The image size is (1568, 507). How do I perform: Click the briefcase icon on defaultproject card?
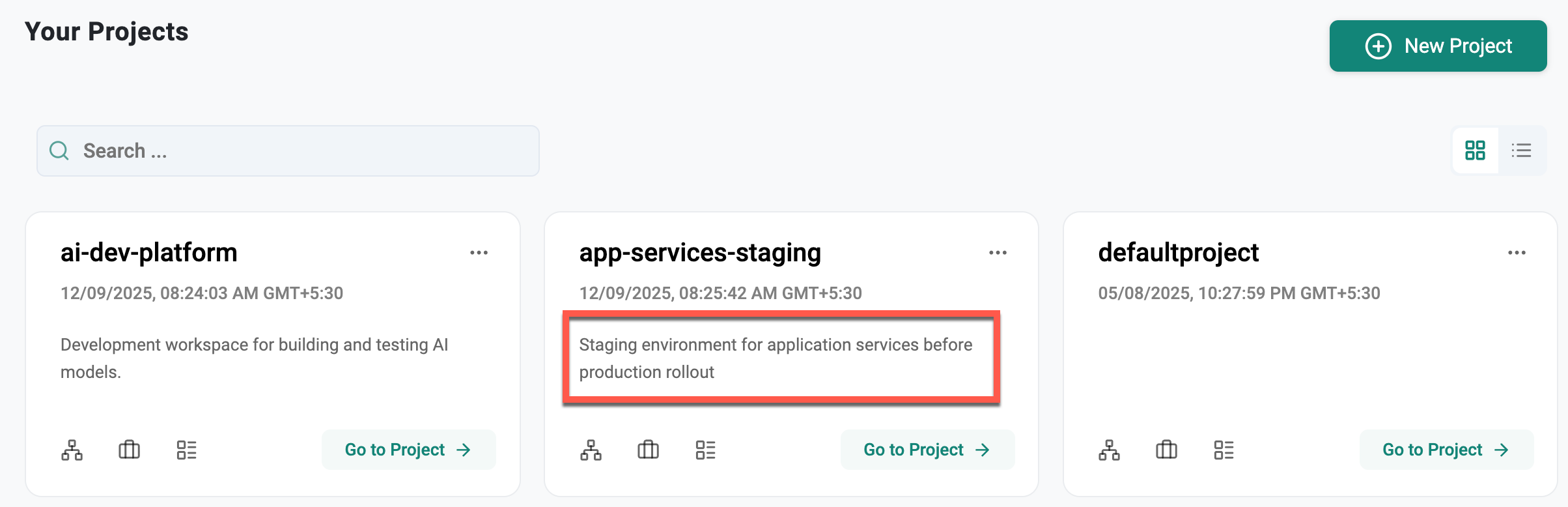coord(1166,450)
